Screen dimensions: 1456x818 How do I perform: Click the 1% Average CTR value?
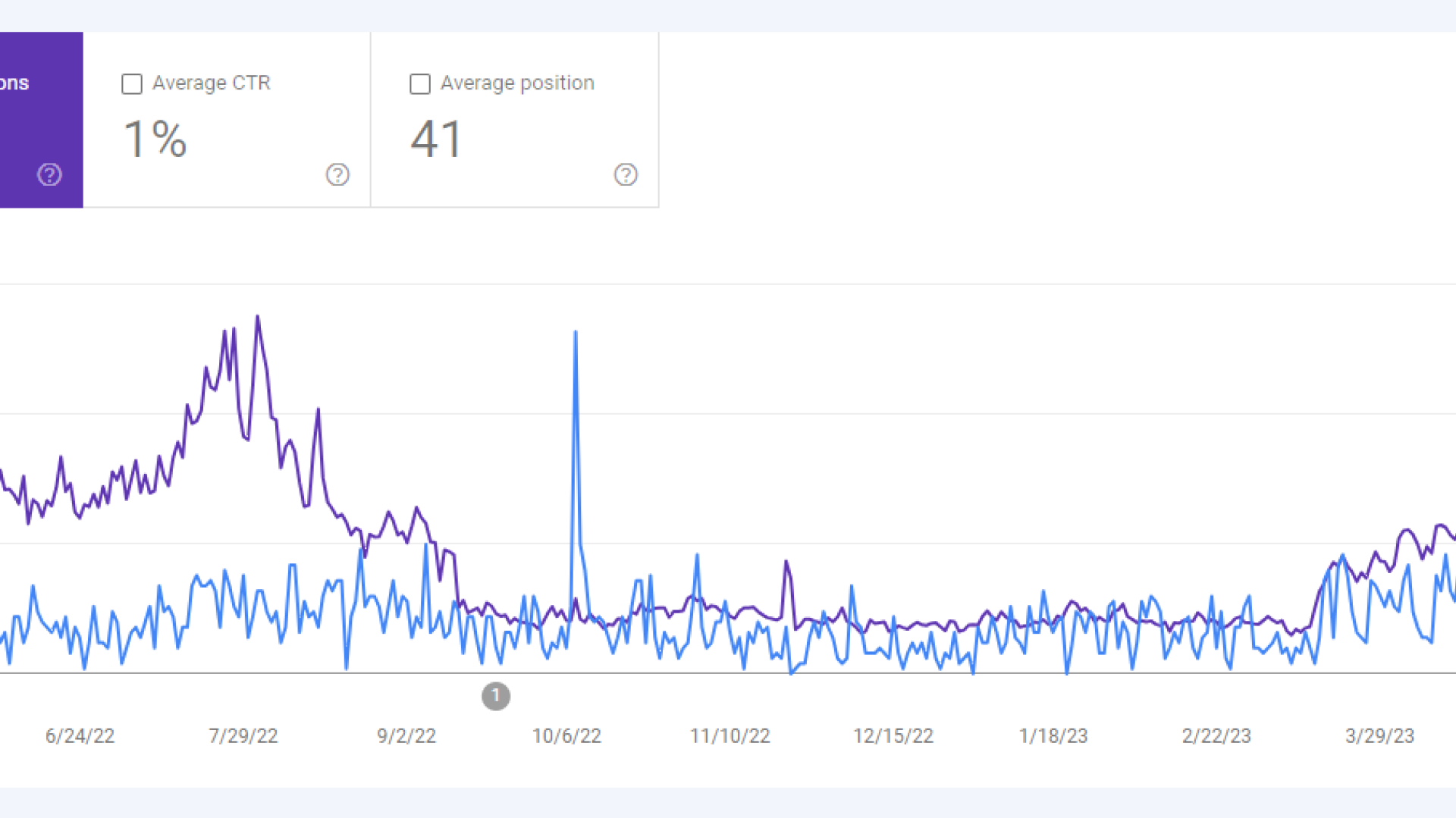(x=155, y=139)
